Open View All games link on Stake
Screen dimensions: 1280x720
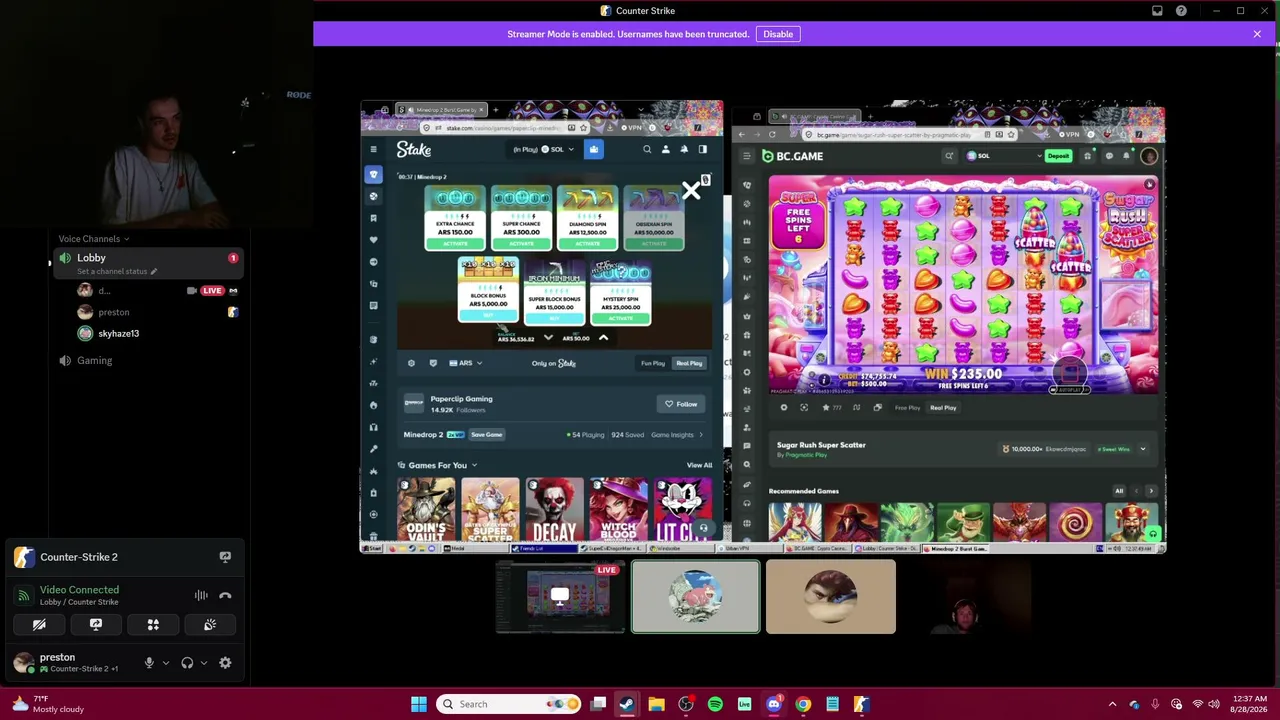click(x=700, y=465)
